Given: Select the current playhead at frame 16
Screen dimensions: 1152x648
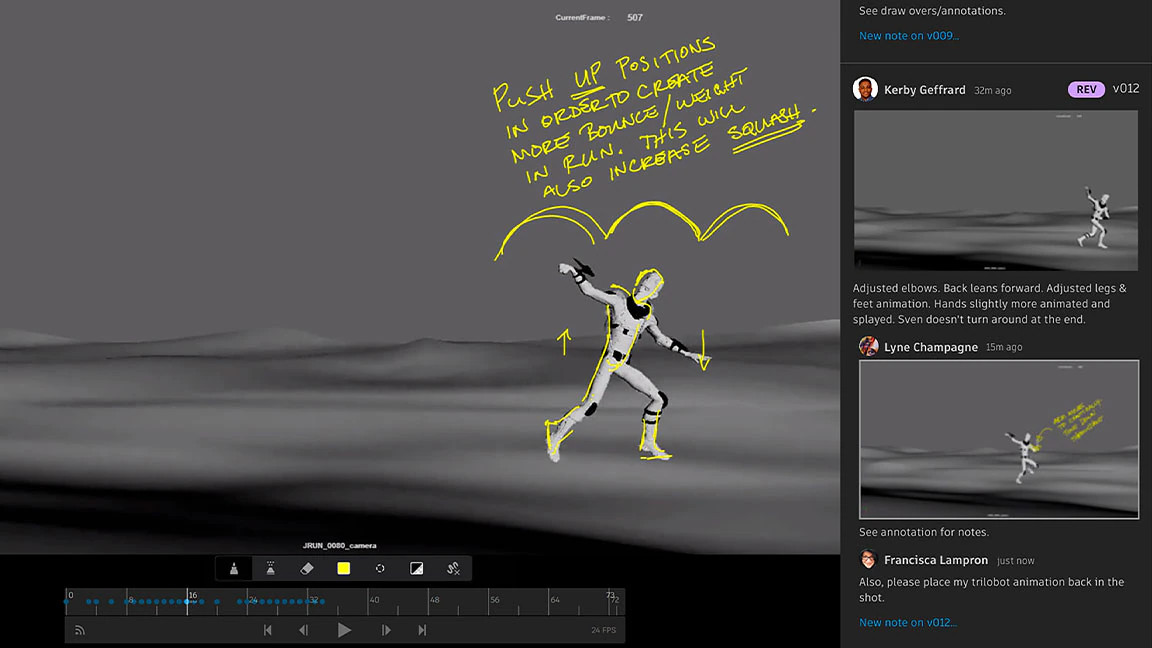Looking at the screenshot, I should [187, 601].
